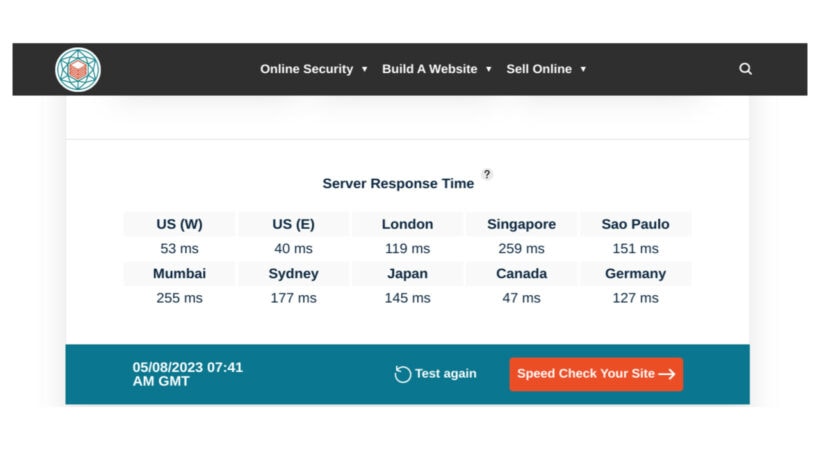
Task: Open the Build A Website menu
Action: pos(429,69)
